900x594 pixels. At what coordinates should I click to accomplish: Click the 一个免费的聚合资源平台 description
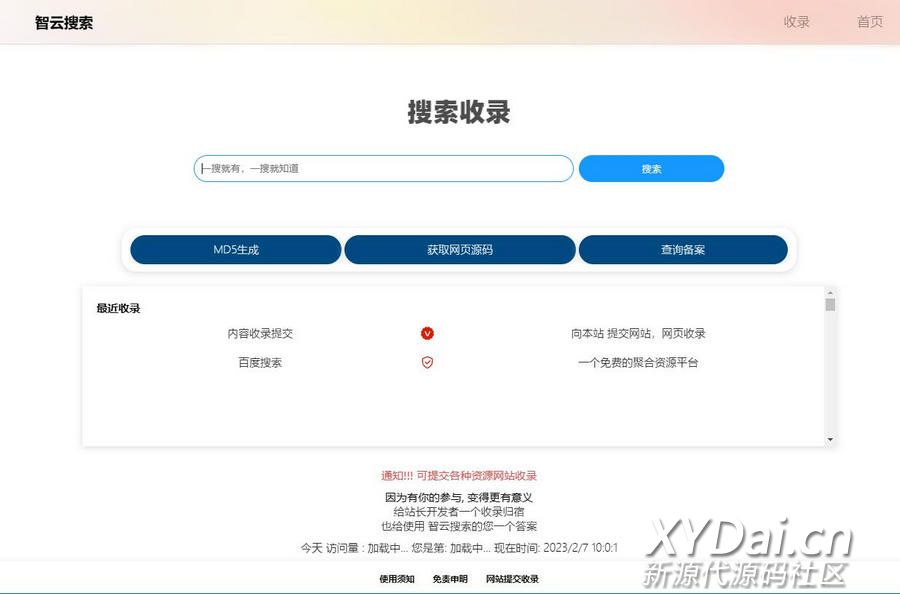point(638,363)
